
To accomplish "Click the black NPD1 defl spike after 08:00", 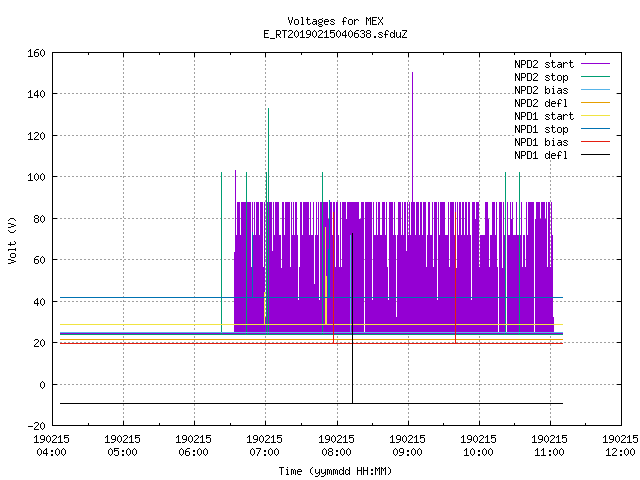I will coord(353,318).
